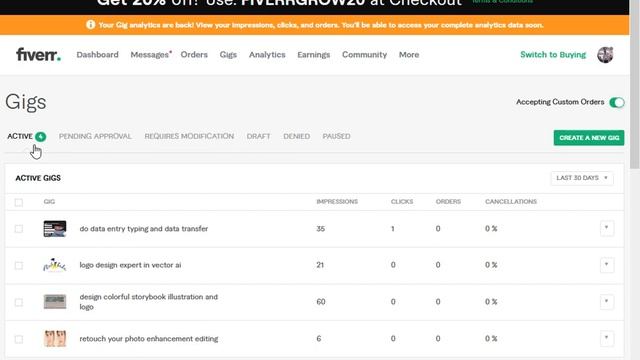Image resolution: width=640 pixels, height=360 pixels.
Task: Click Create a New Gig button
Action: coord(589,138)
